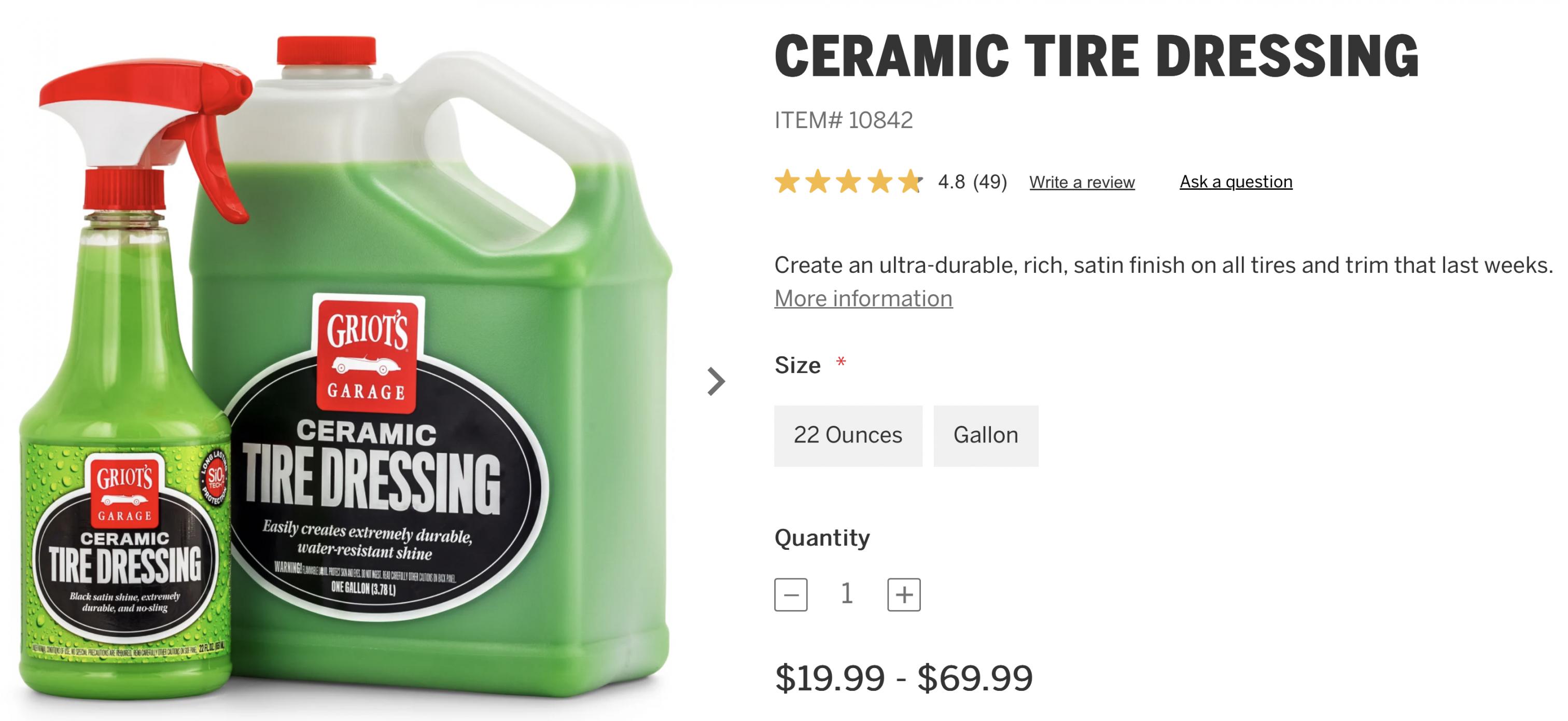
Task: Click the fifth partially filled star
Action: (x=911, y=182)
